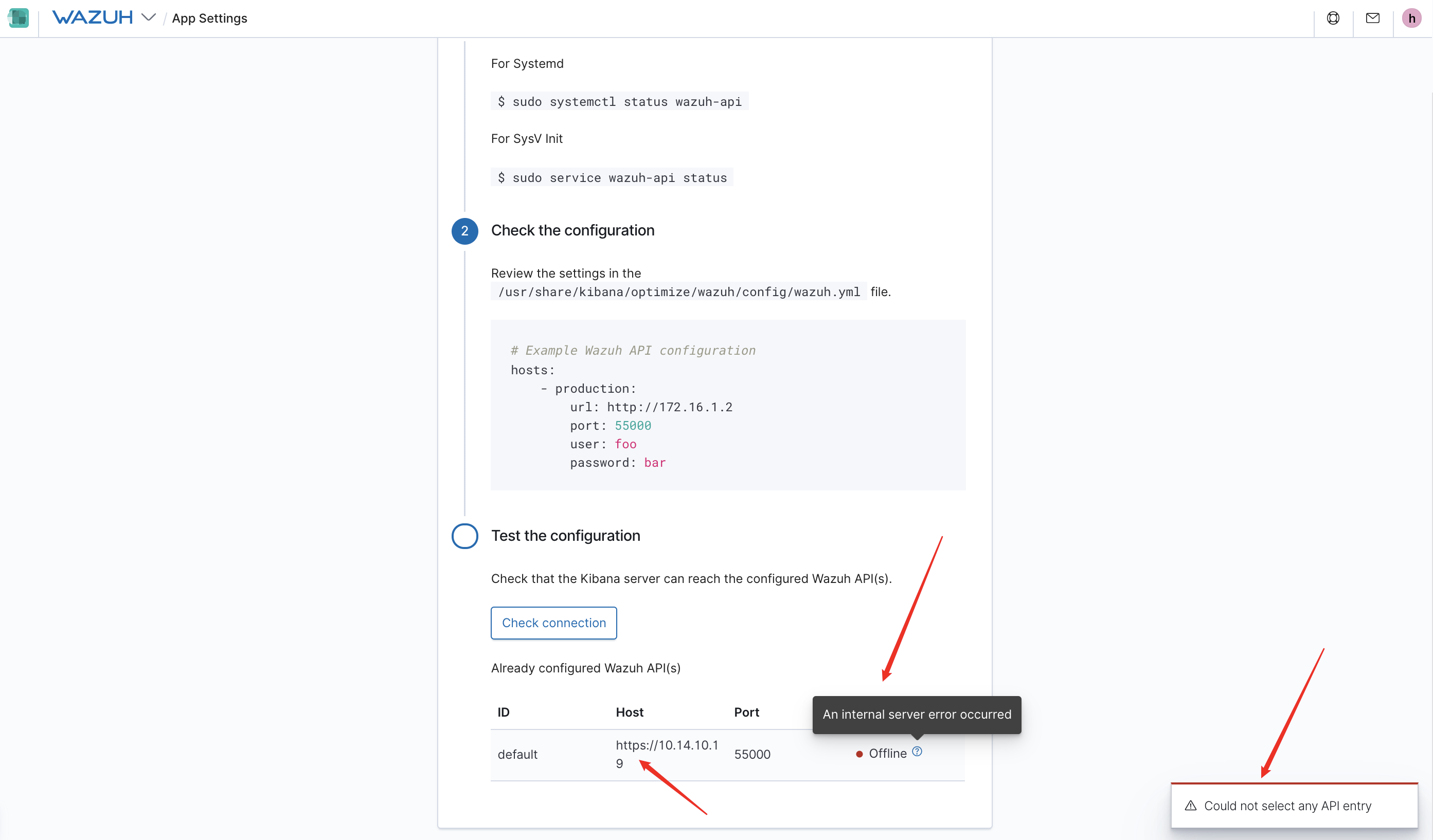Click the Host column header
The height and width of the screenshot is (840, 1433).
pos(629,711)
